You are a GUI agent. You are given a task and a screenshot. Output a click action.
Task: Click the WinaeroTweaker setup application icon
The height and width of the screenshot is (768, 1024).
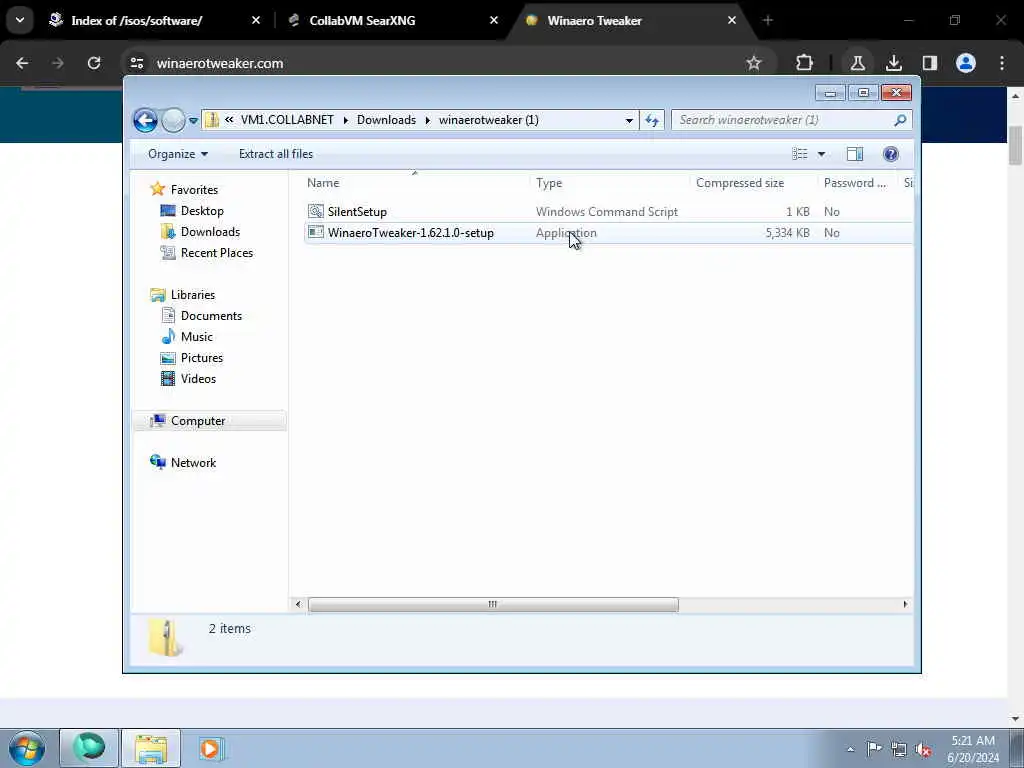(315, 232)
